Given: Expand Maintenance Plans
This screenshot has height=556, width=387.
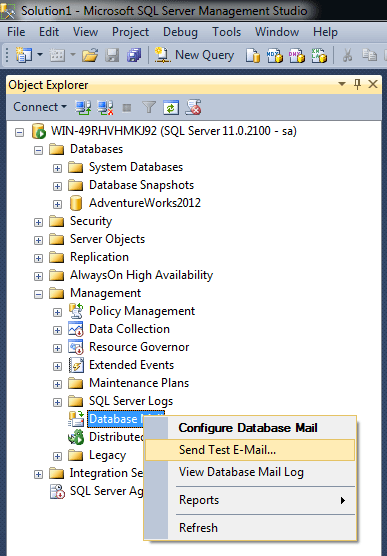Looking at the screenshot, I should coord(57,384).
